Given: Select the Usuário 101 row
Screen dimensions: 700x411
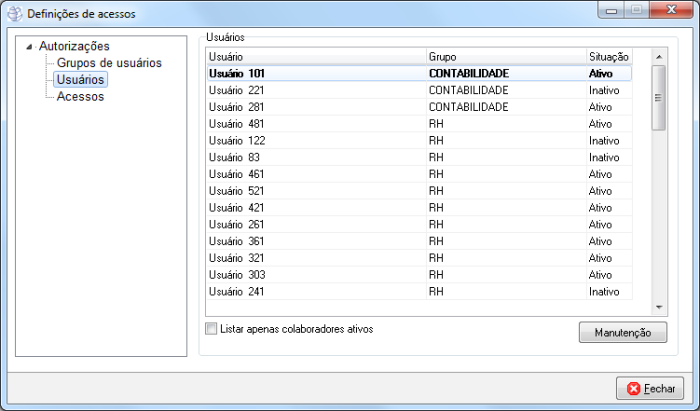Looking at the screenshot, I should pos(315,73).
